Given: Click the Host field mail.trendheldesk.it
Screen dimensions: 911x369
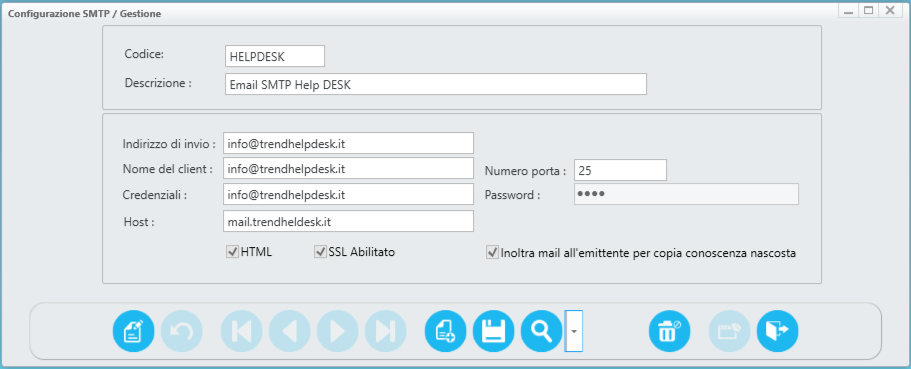Looking at the screenshot, I should pyautogui.click(x=349, y=221).
